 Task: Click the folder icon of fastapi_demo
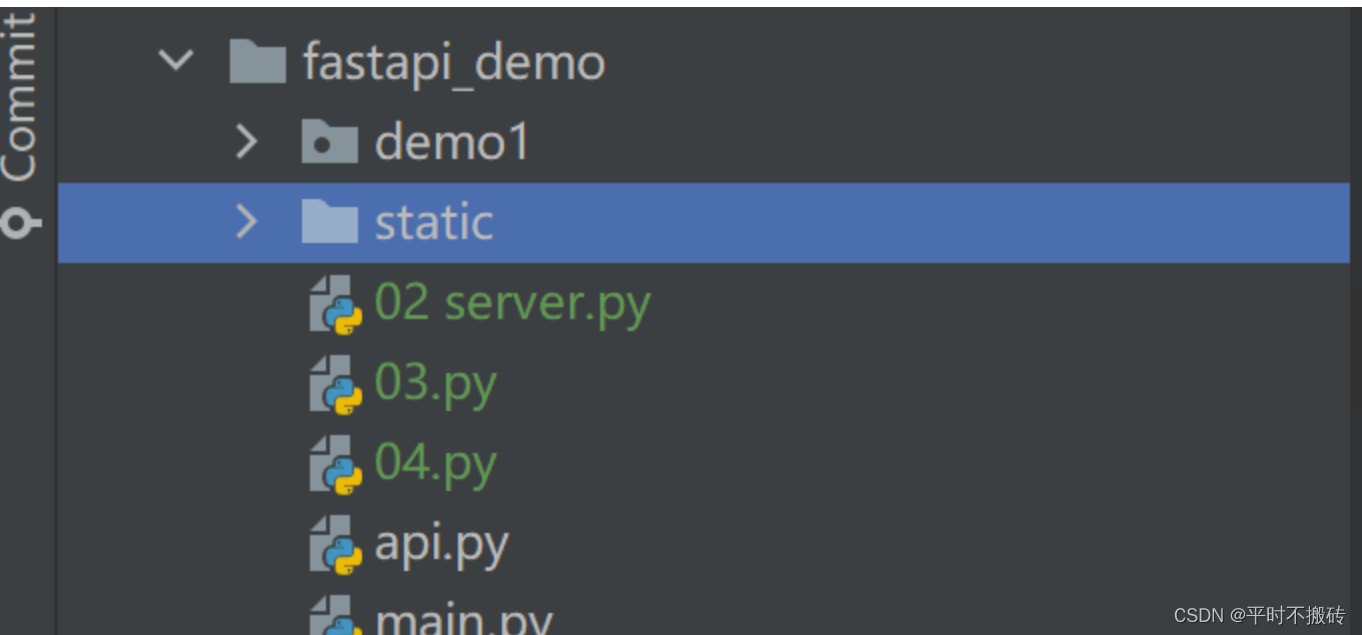[258, 61]
